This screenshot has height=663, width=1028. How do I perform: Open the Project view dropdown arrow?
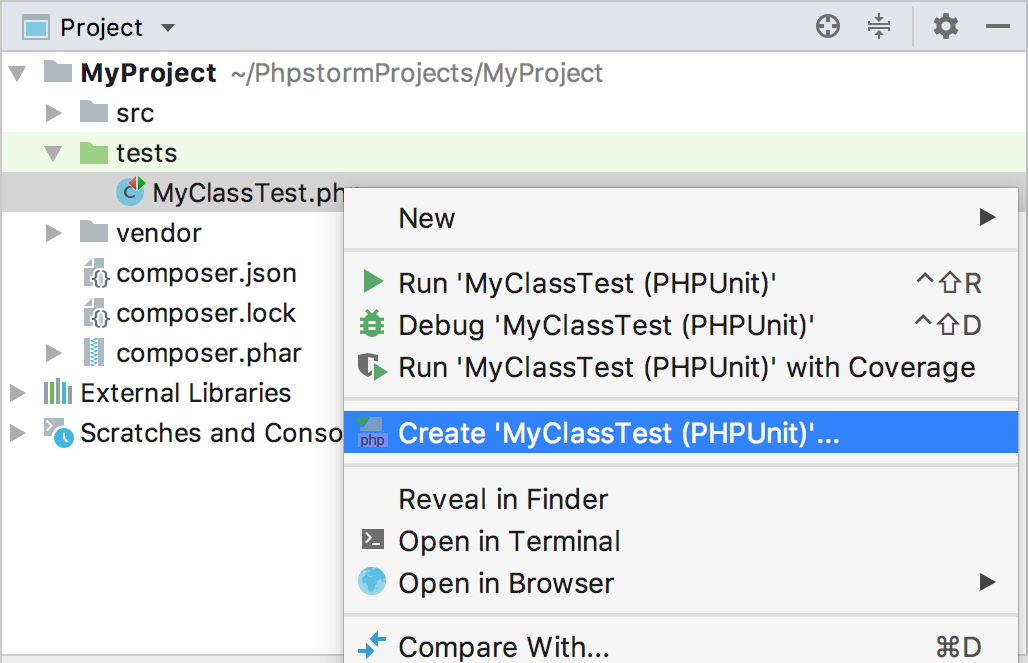point(168,28)
